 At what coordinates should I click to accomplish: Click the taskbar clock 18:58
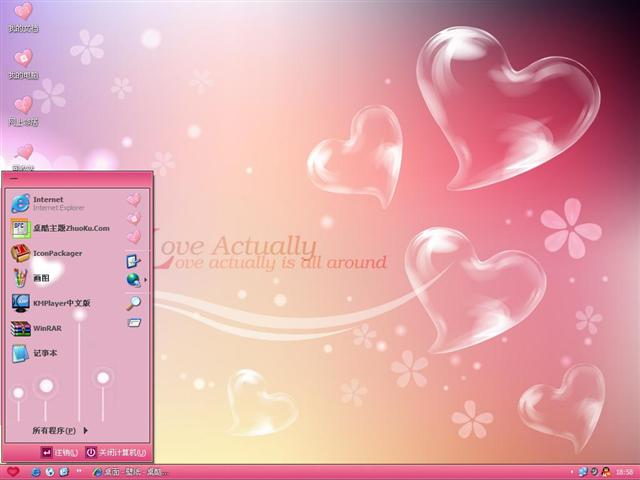[x=624, y=472]
